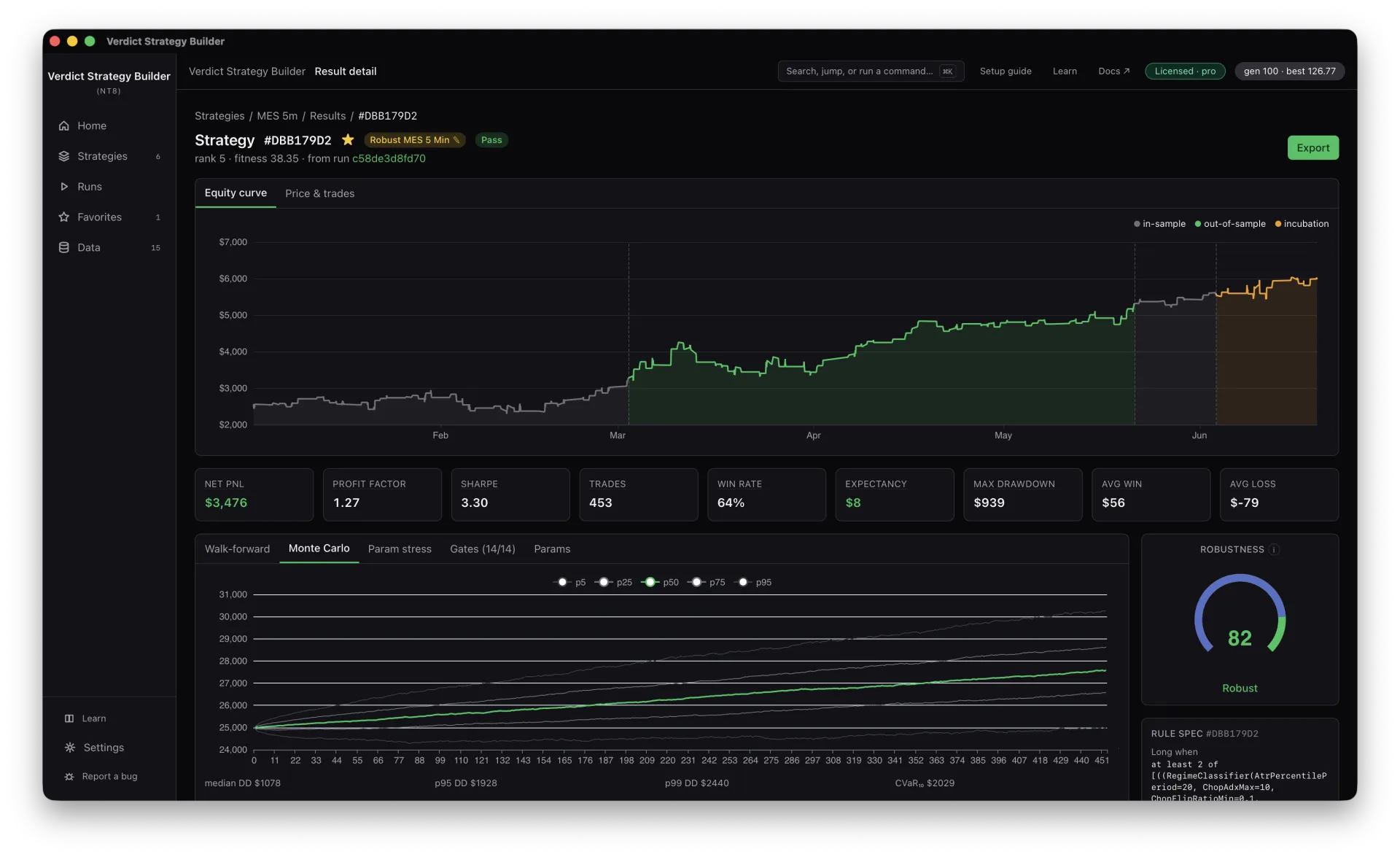Go to MES 5m breadcrumb
Image resolution: width=1400 pixels, height=857 pixels.
point(277,116)
